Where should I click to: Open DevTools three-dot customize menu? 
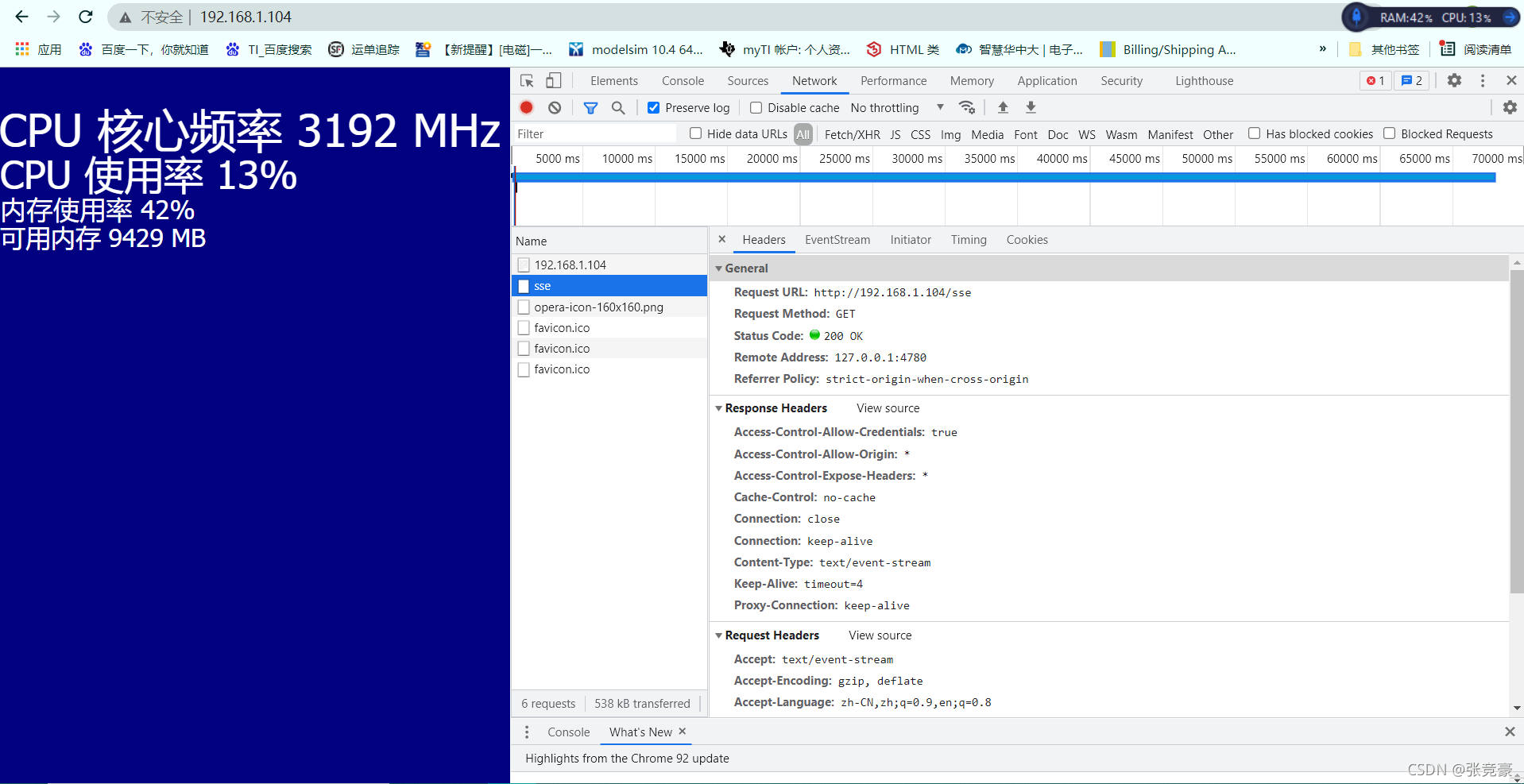point(1483,80)
